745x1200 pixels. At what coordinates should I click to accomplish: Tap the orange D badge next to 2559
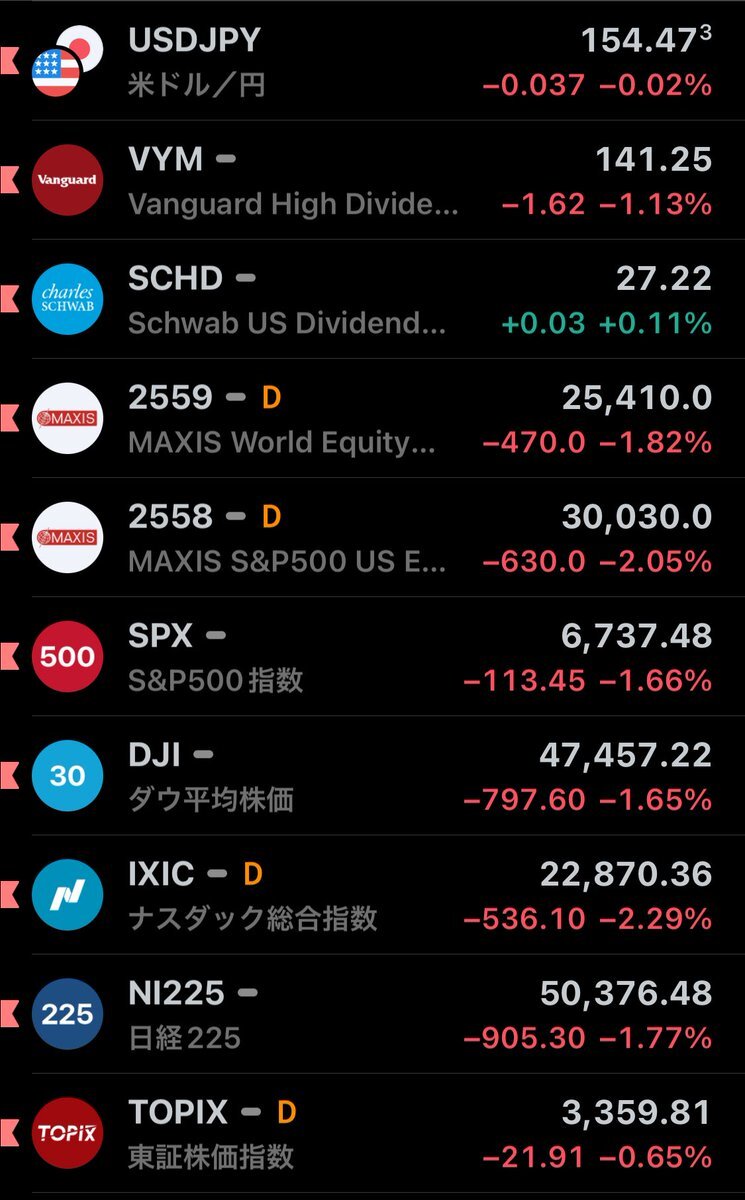(271, 398)
